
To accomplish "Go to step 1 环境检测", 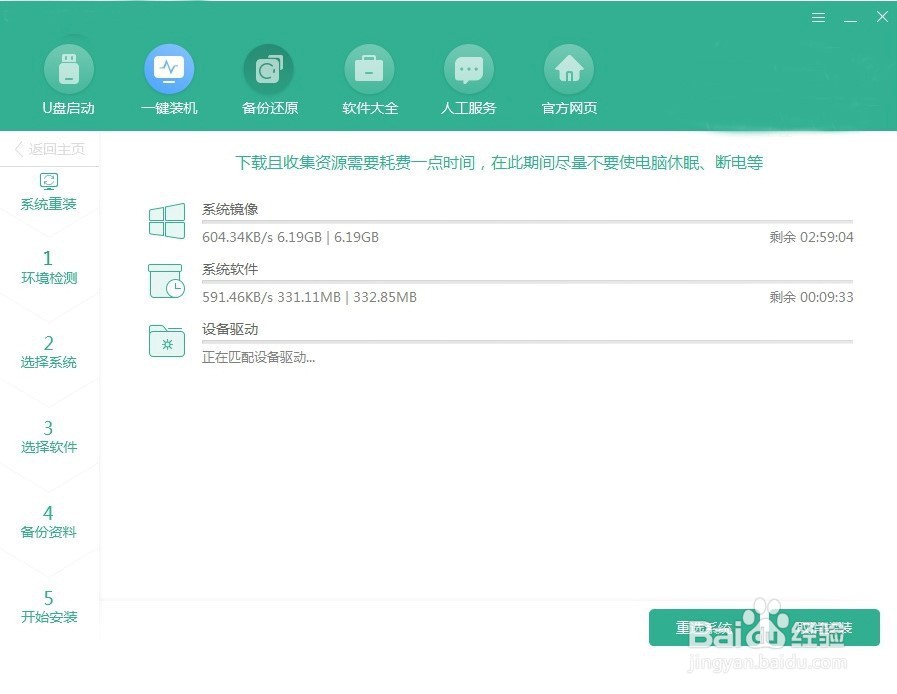I will point(49,268).
